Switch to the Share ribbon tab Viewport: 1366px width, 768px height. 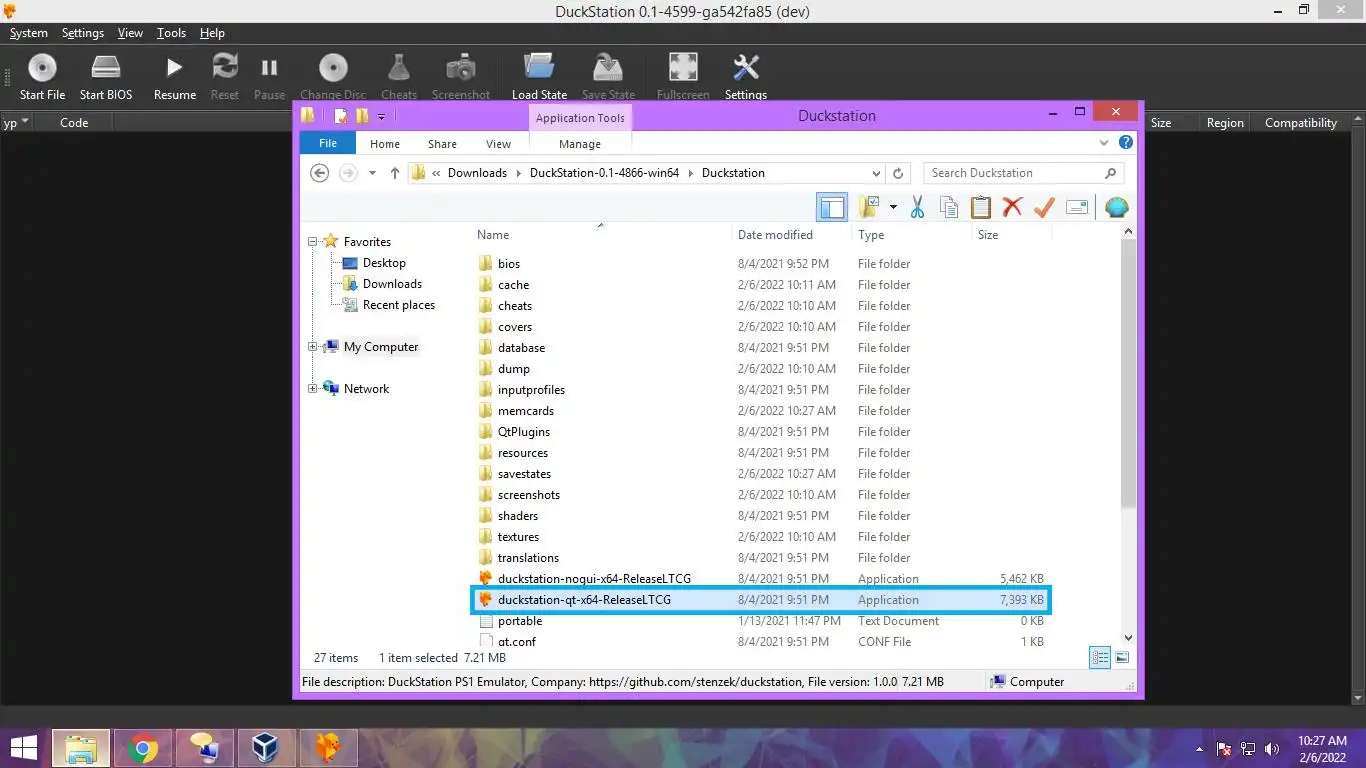tap(442, 144)
